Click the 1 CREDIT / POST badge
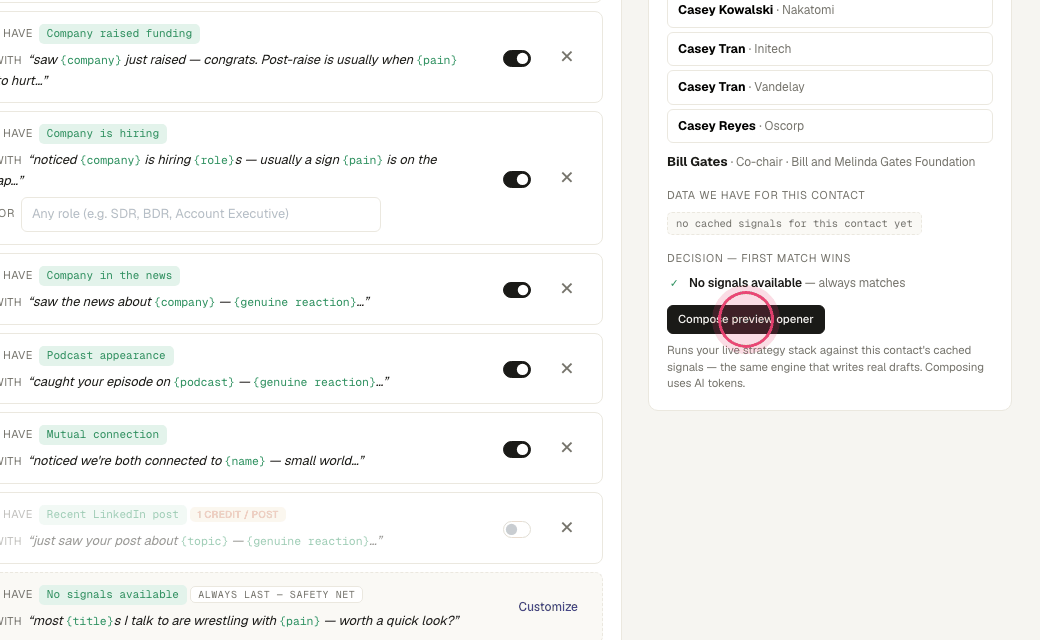Screen dimensions: 1040x640 coord(237,515)
